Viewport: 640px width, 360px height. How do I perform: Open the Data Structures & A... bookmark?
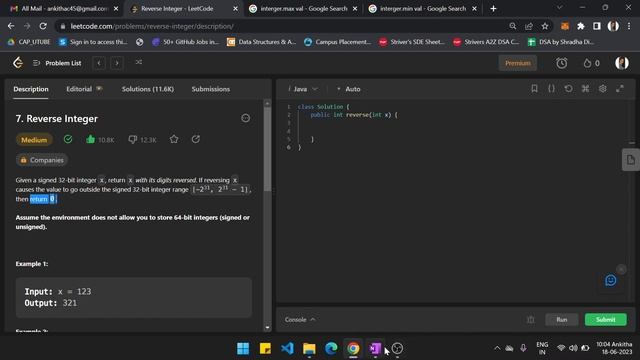pos(261,42)
